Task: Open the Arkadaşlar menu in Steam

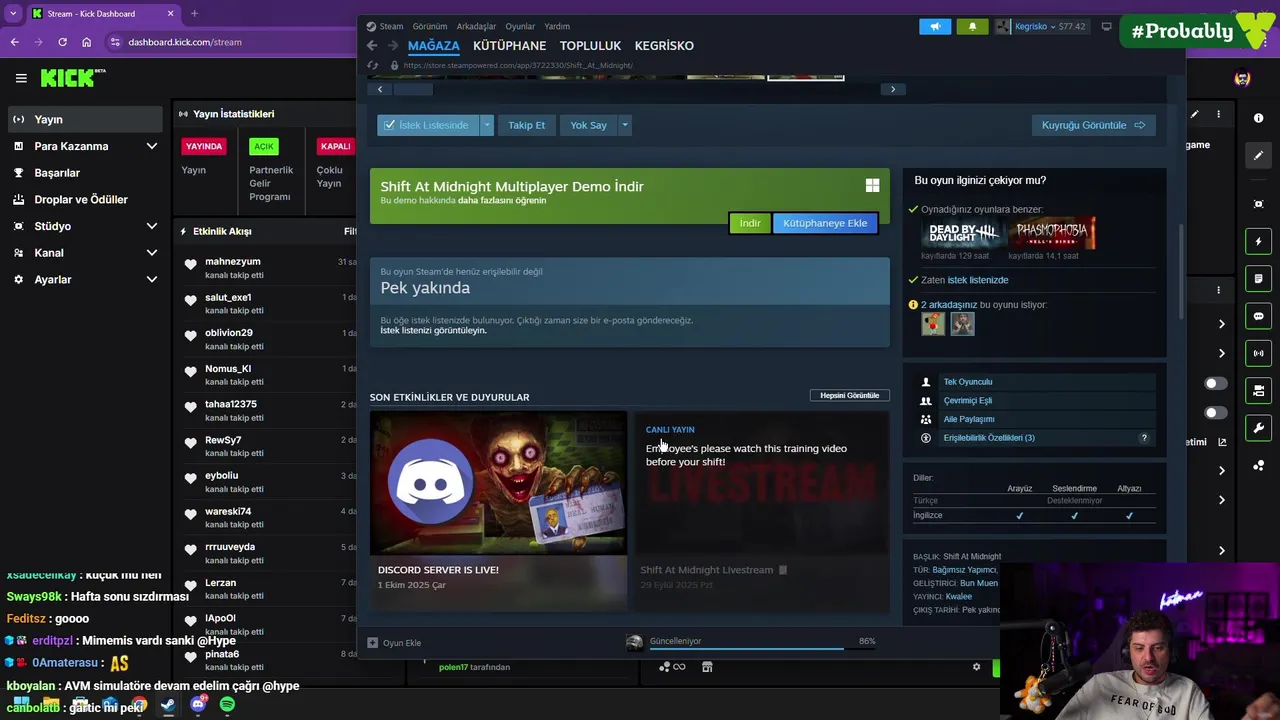Action: coord(476,26)
